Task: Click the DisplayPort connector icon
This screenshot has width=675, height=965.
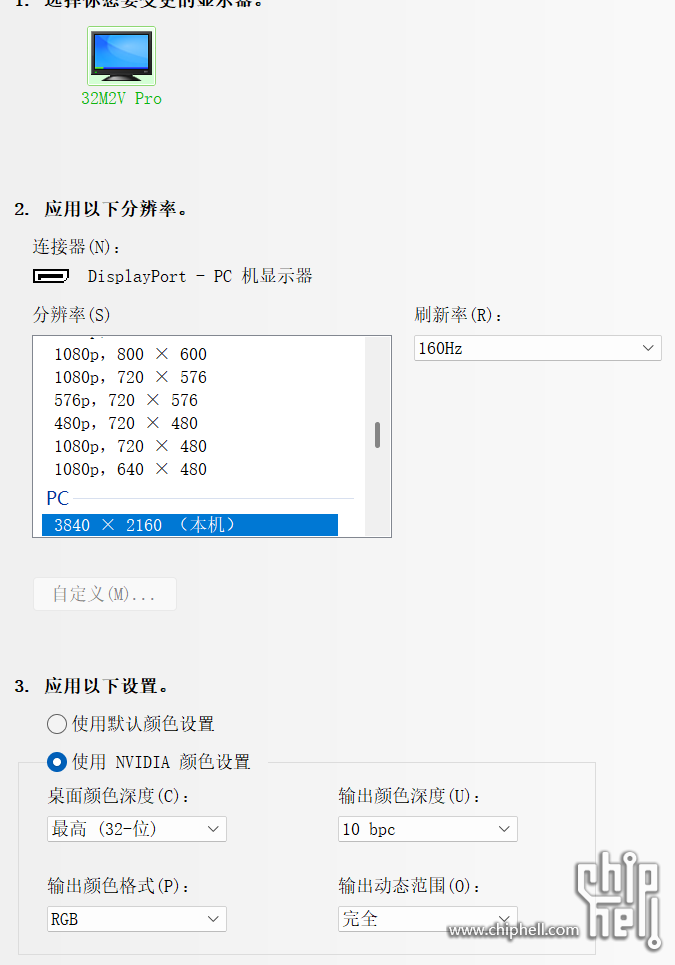Action: 51,276
